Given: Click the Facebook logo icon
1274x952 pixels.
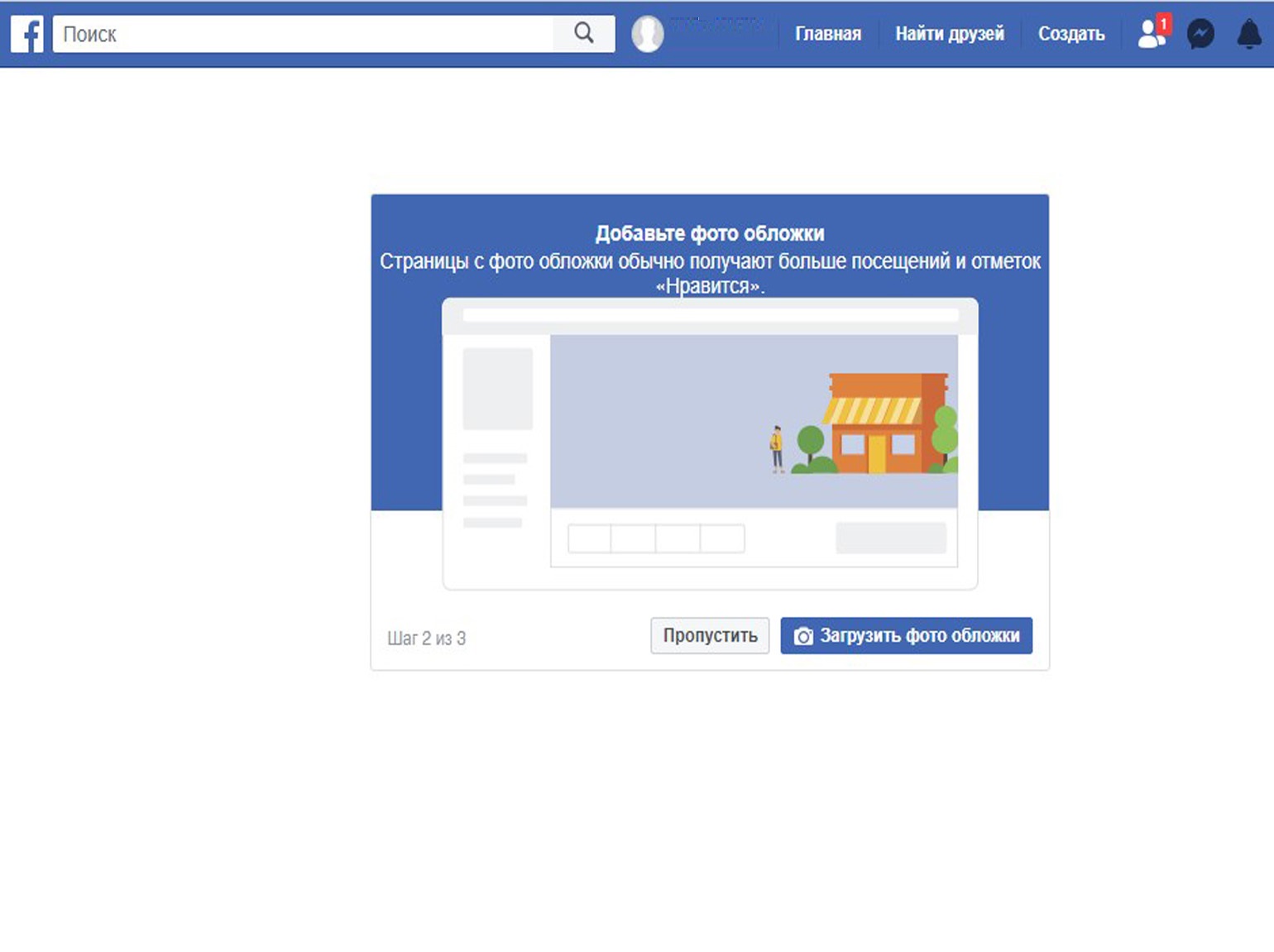Looking at the screenshot, I should (x=27, y=34).
